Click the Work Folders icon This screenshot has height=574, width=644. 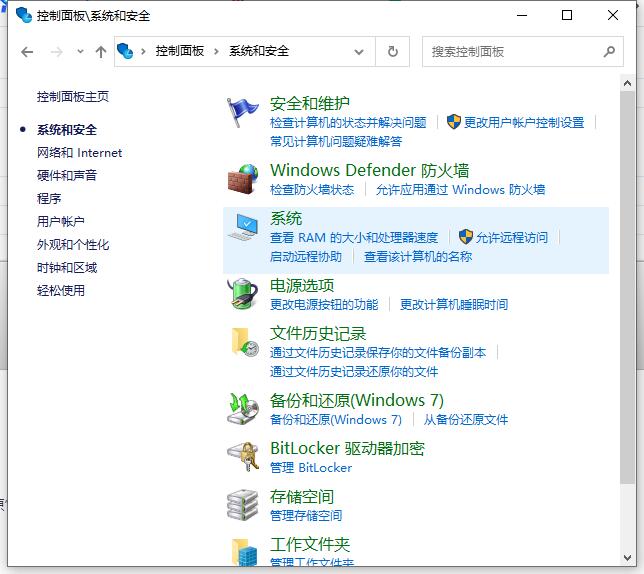[245, 552]
